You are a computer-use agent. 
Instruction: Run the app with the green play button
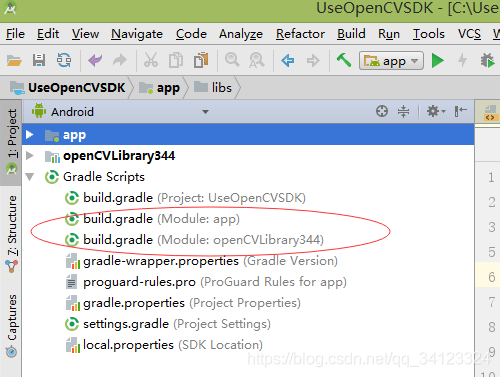point(438,61)
